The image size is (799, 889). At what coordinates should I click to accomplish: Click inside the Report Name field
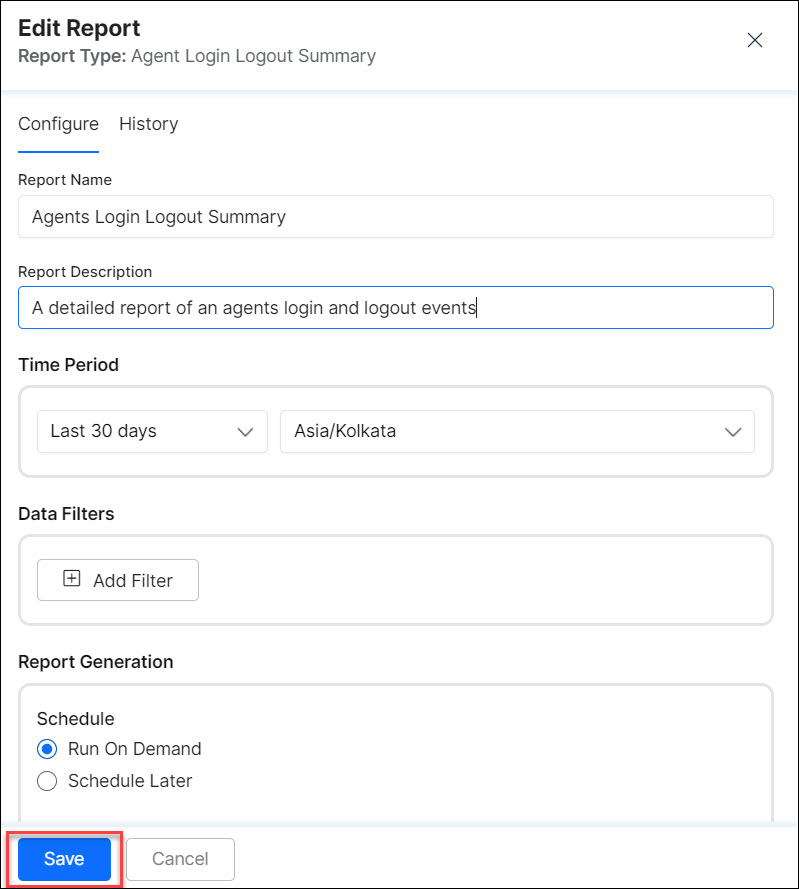pos(395,216)
